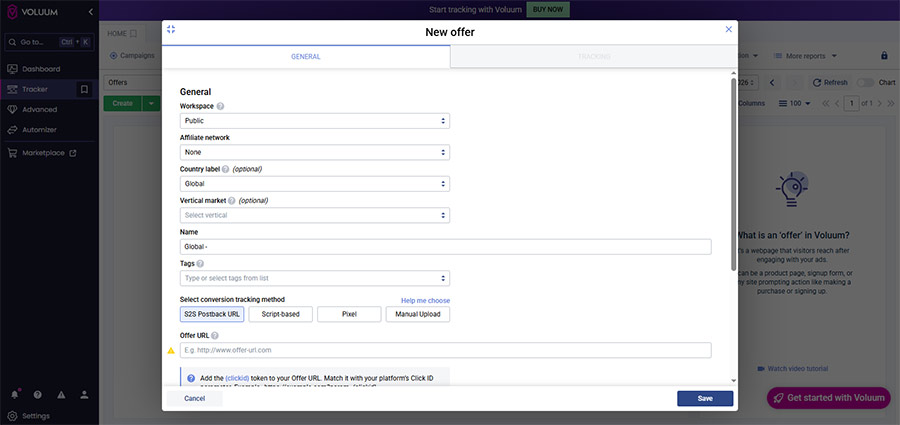Screen dimensions: 900x425
Task: Click into the Offer URL input field
Action: pos(445,350)
